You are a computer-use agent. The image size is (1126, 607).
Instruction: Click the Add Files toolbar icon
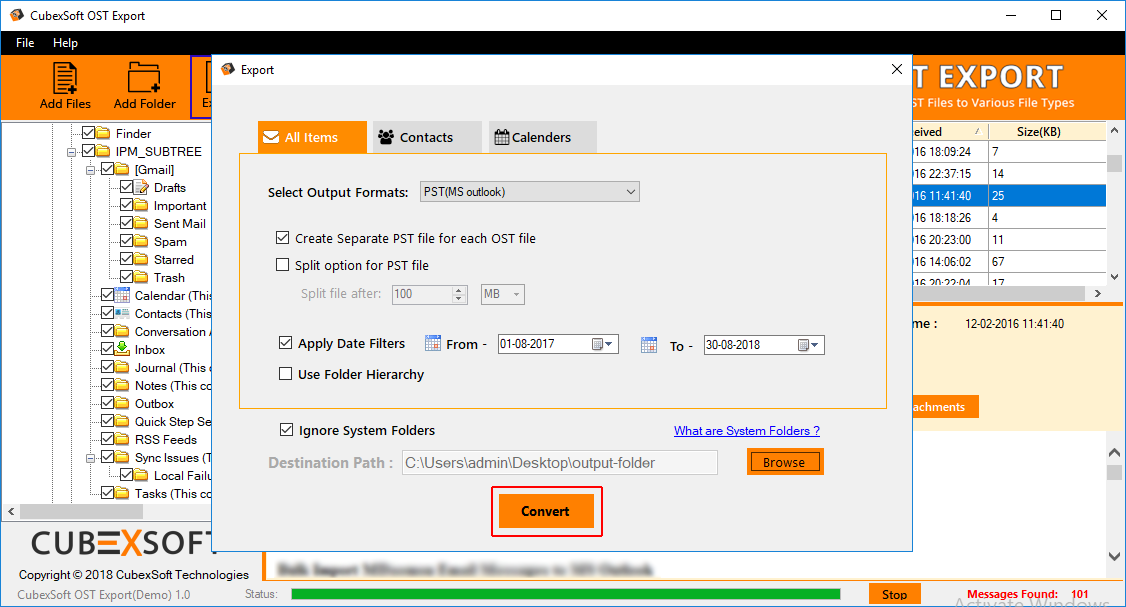pyautogui.click(x=65, y=78)
